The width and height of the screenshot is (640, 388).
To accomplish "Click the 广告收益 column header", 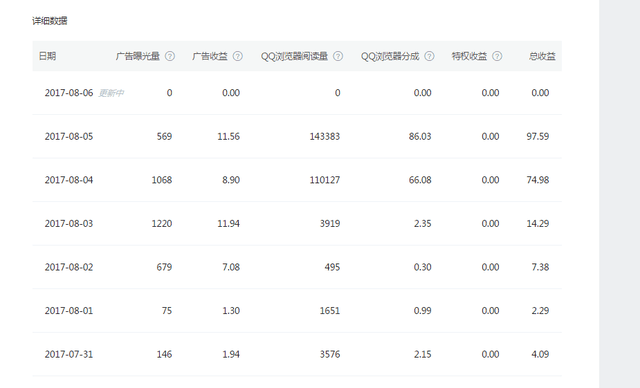I will pyautogui.click(x=210, y=56).
